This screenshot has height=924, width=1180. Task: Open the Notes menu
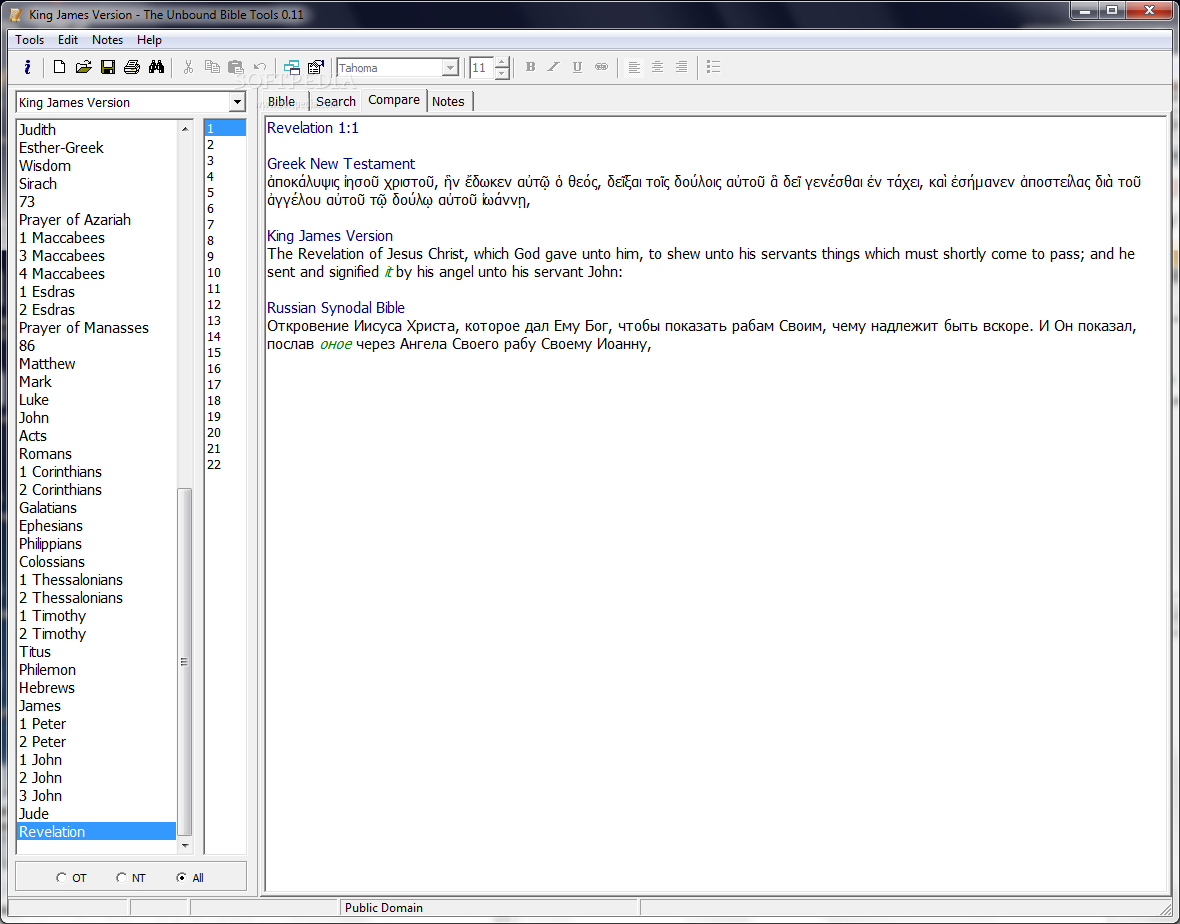point(108,40)
